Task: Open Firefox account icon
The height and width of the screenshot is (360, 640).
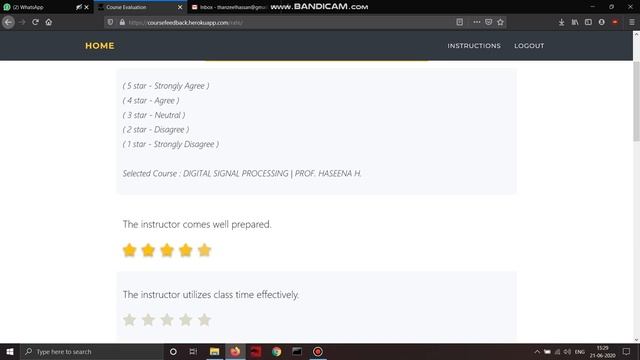Action: [x=602, y=22]
